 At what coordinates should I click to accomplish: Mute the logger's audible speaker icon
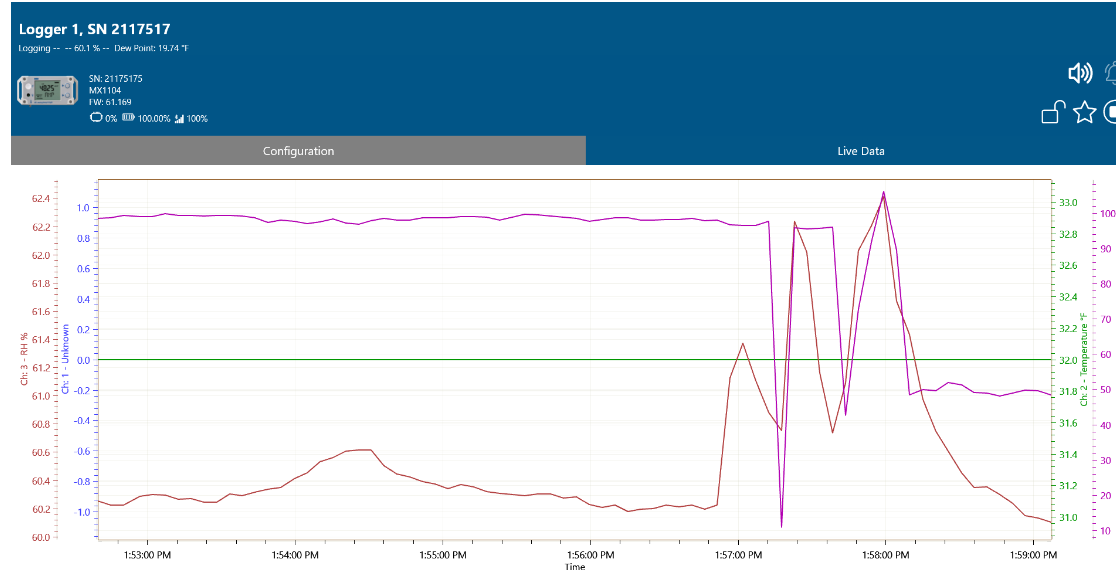[1080, 73]
